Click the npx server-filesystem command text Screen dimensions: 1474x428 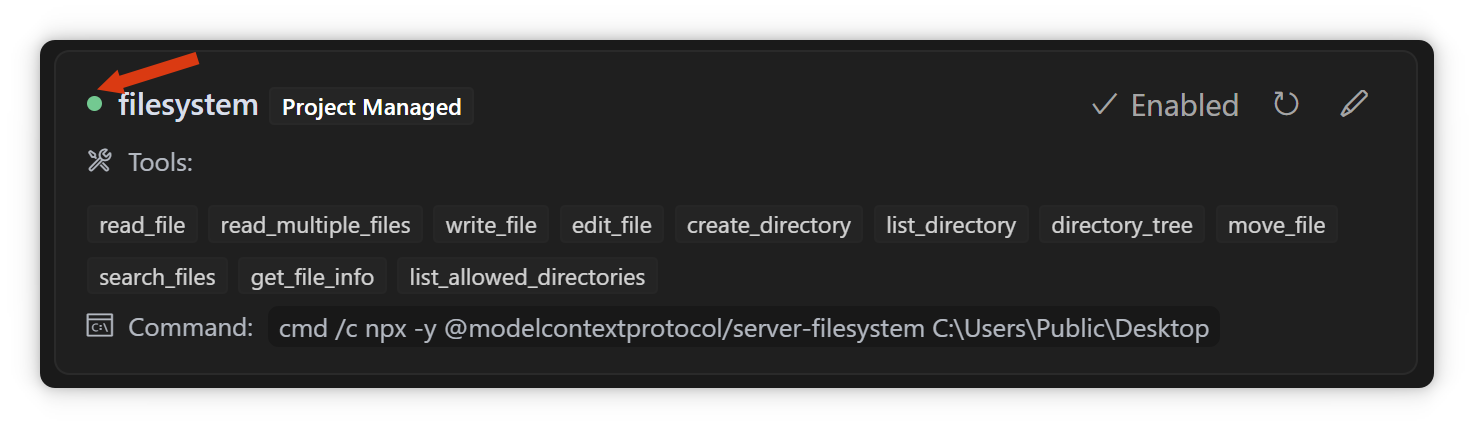click(x=743, y=327)
